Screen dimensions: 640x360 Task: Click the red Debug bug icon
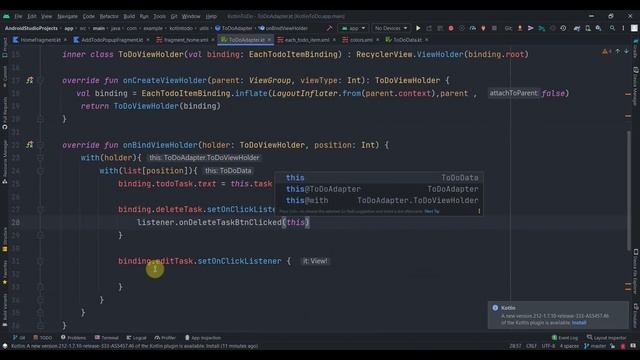point(451,28)
